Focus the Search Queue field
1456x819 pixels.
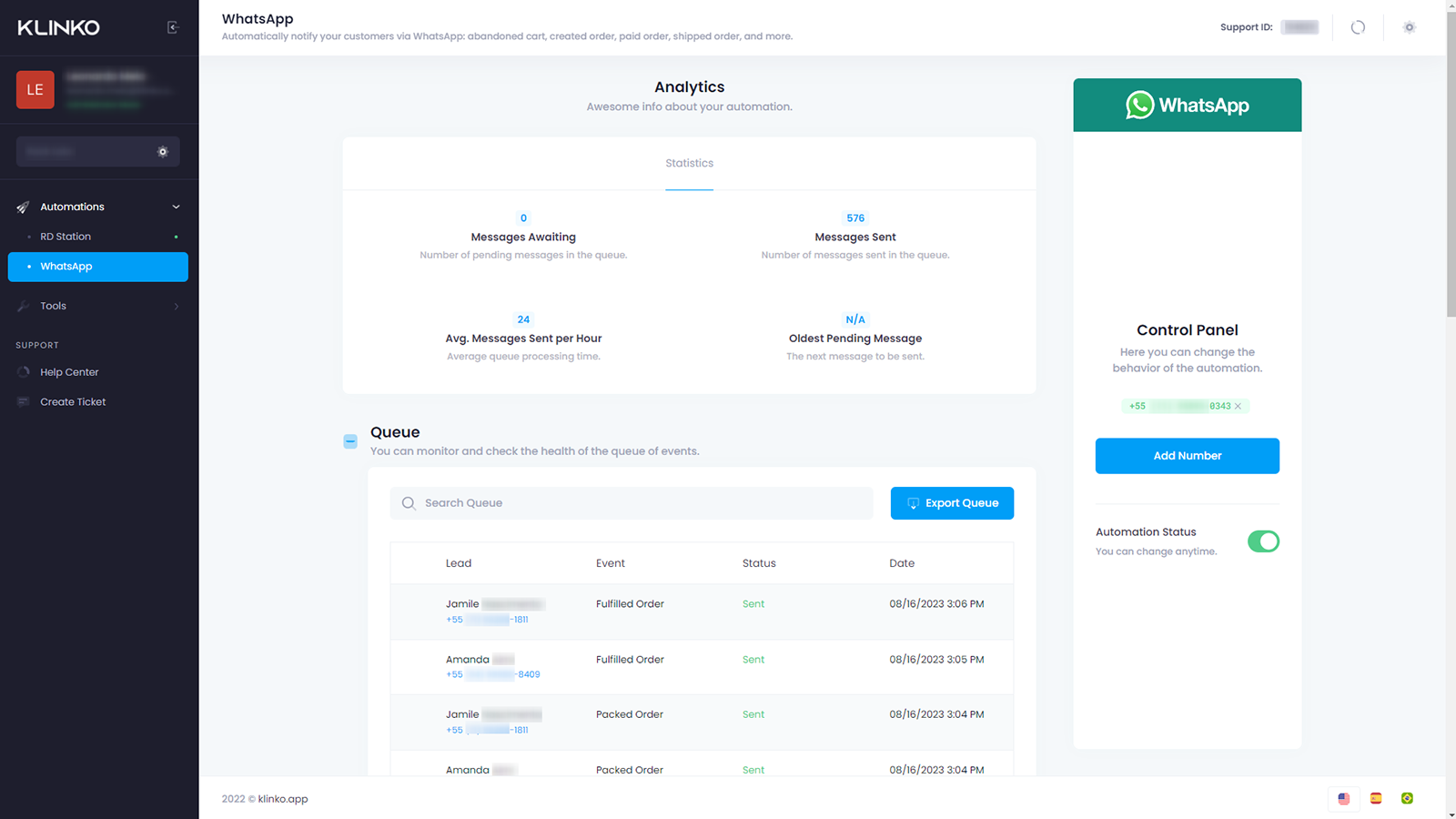[x=632, y=503]
